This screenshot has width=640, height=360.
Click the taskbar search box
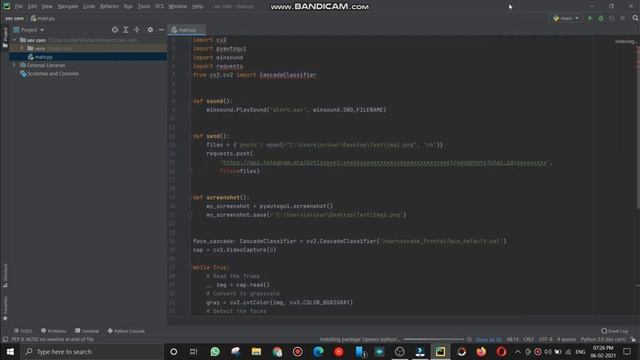(x=92, y=351)
